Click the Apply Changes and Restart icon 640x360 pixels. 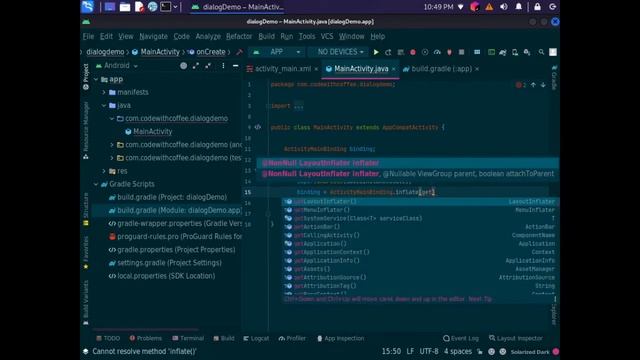click(388, 52)
